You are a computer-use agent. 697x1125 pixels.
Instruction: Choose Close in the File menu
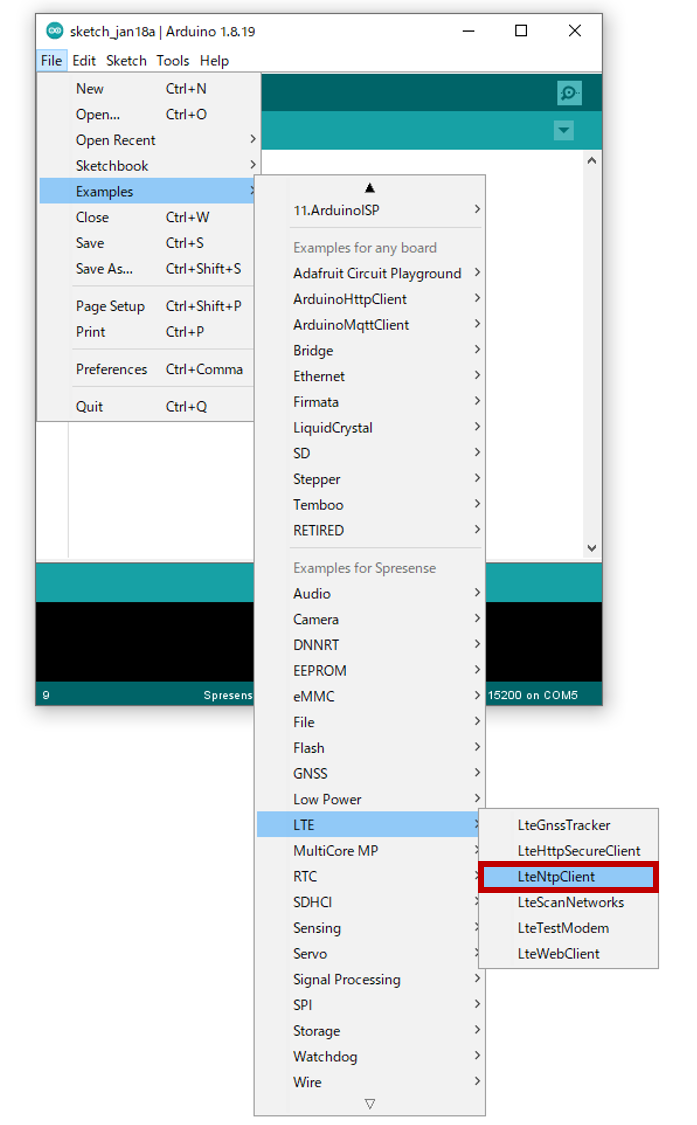[147, 217]
